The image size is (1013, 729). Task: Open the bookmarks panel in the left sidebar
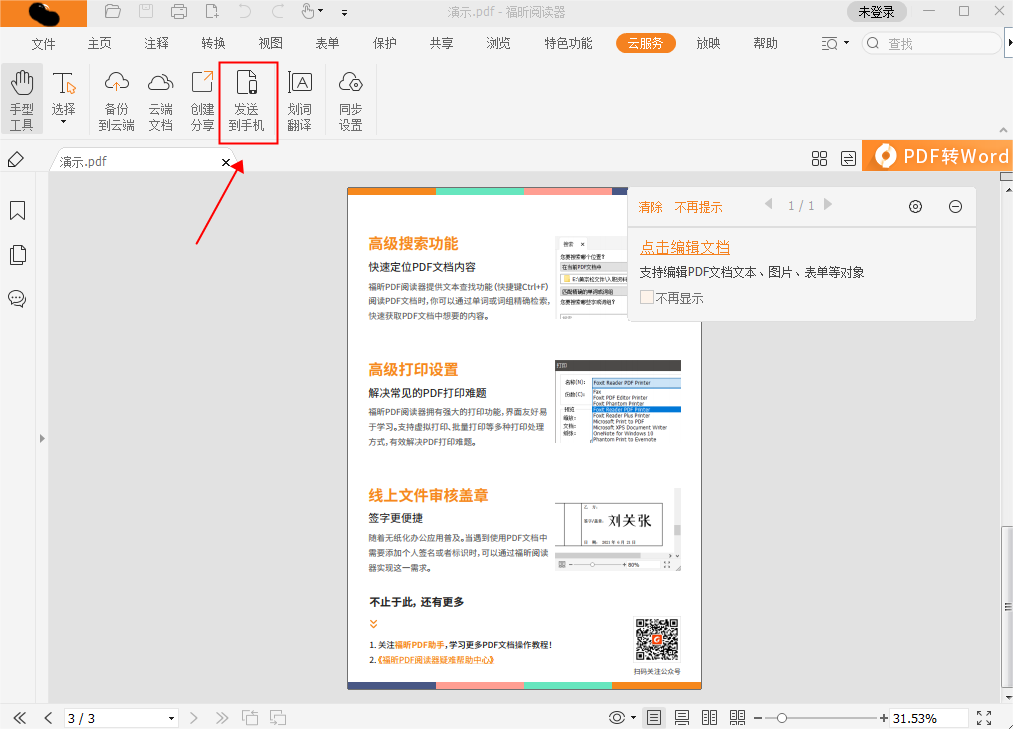point(16,211)
